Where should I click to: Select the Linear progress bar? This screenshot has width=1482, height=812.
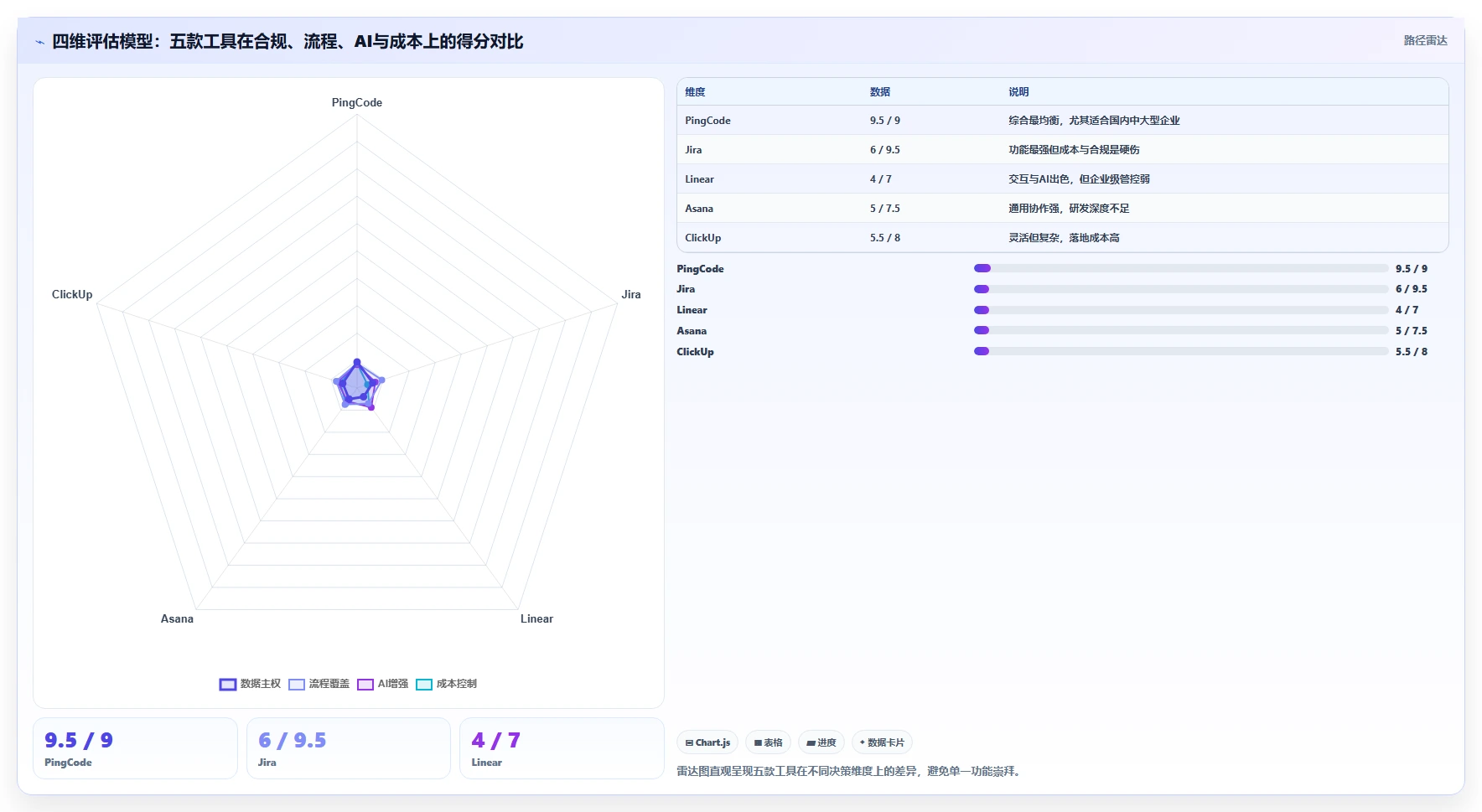1181,310
